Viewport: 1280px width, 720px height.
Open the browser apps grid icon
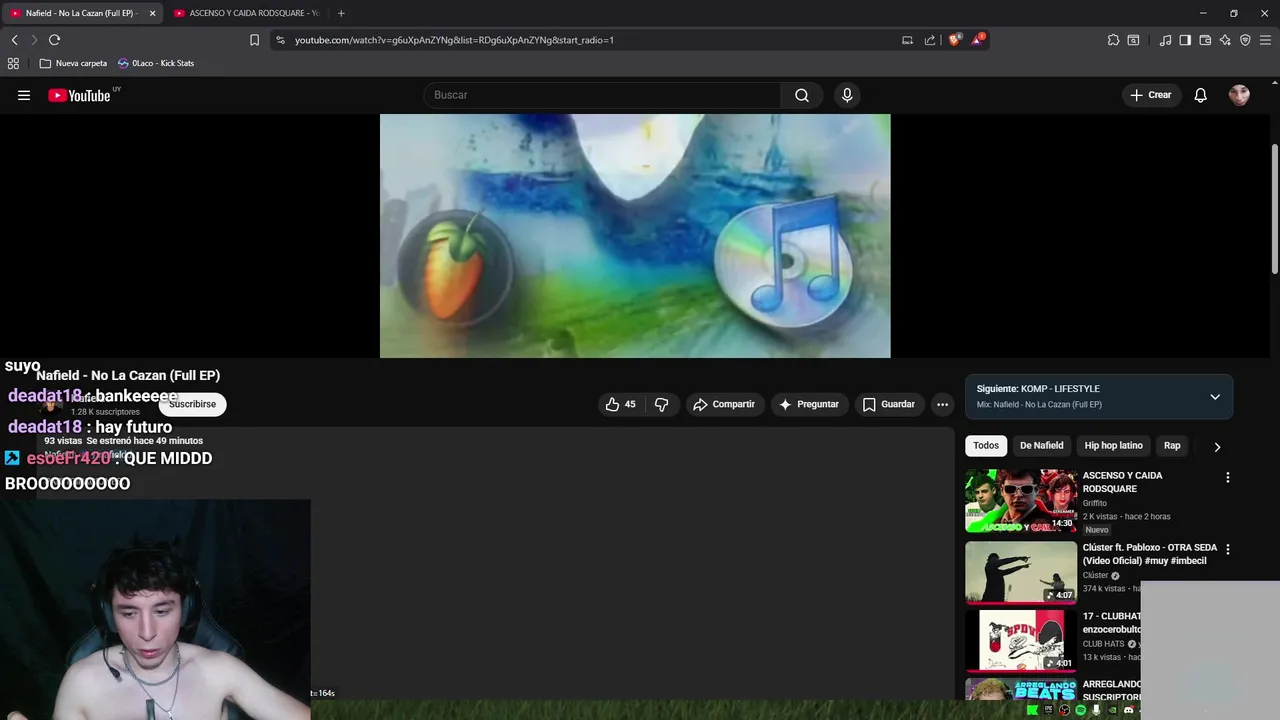coord(13,63)
